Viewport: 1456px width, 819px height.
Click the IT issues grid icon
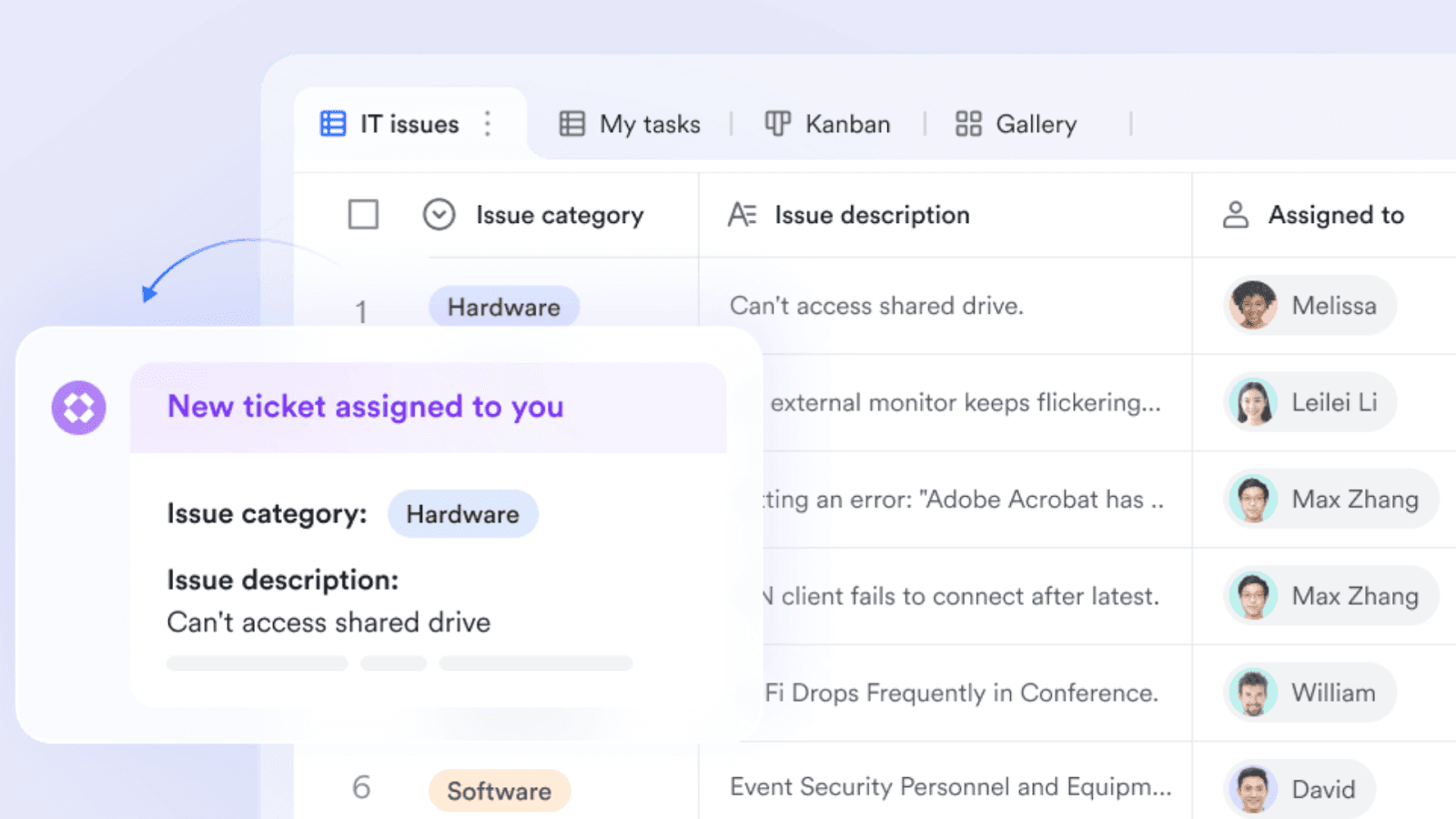click(333, 123)
